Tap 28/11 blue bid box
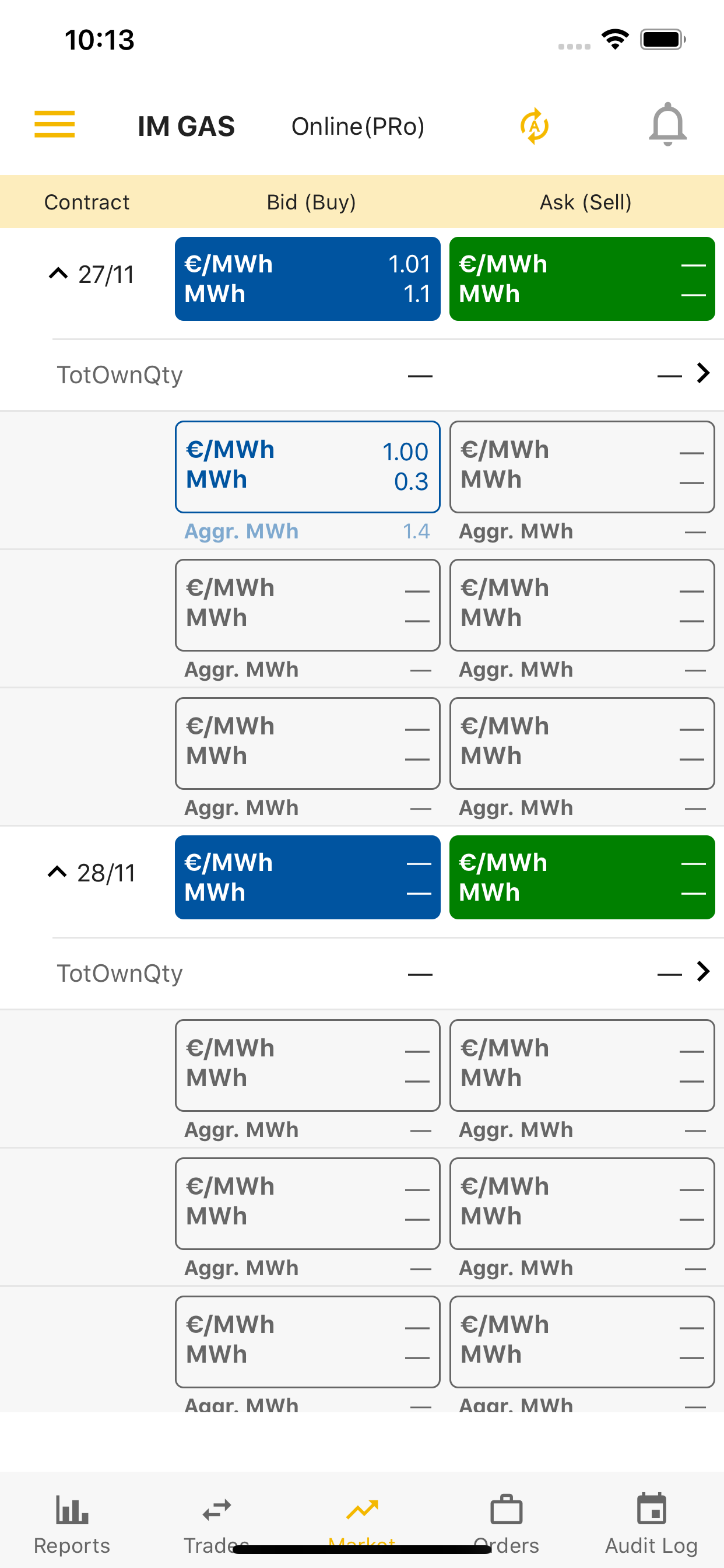The height and width of the screenshot is (1568, 724). click(x=307, y=877)
